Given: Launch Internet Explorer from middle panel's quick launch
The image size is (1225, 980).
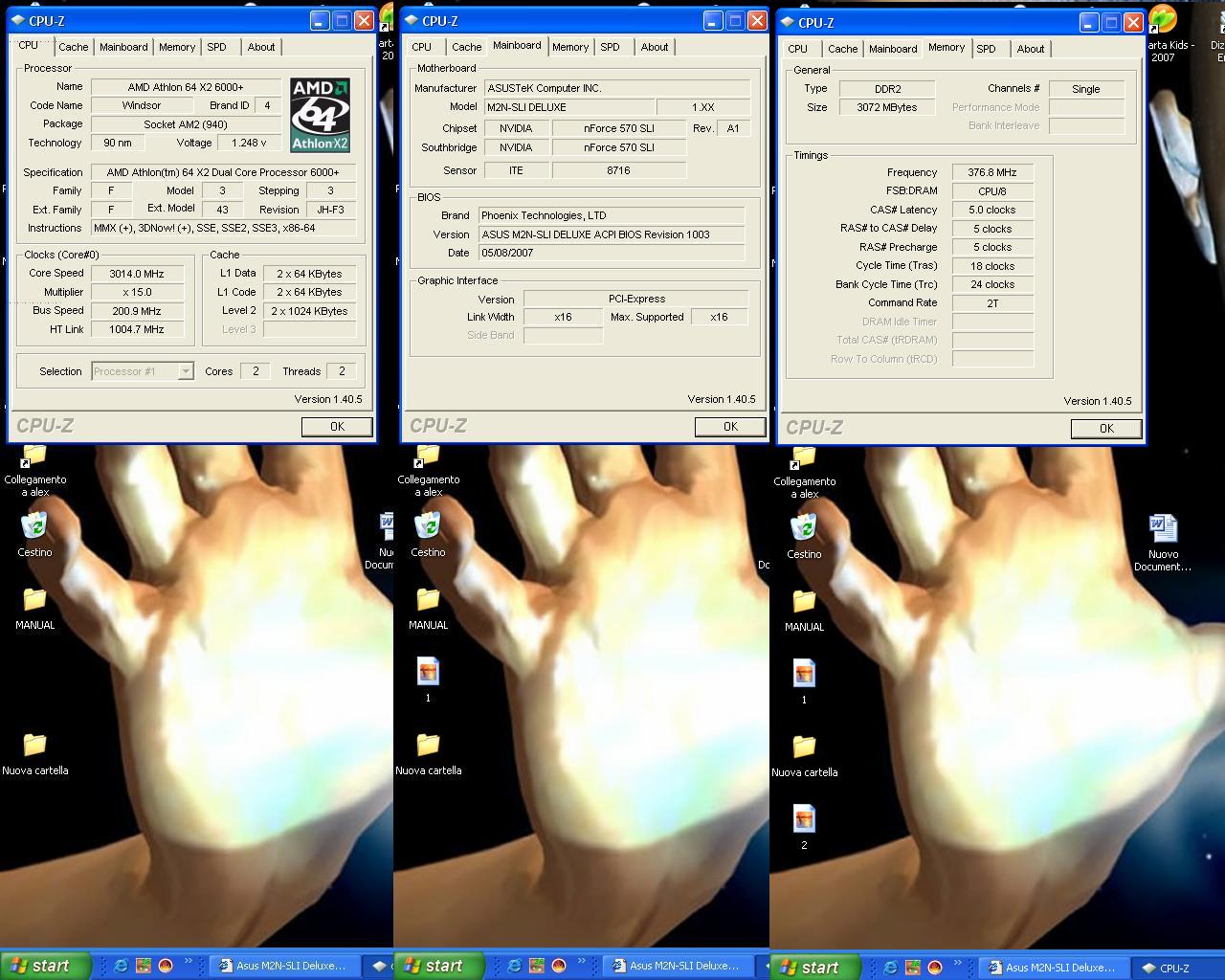Looking at the screenshot, I should click(514, 966).
